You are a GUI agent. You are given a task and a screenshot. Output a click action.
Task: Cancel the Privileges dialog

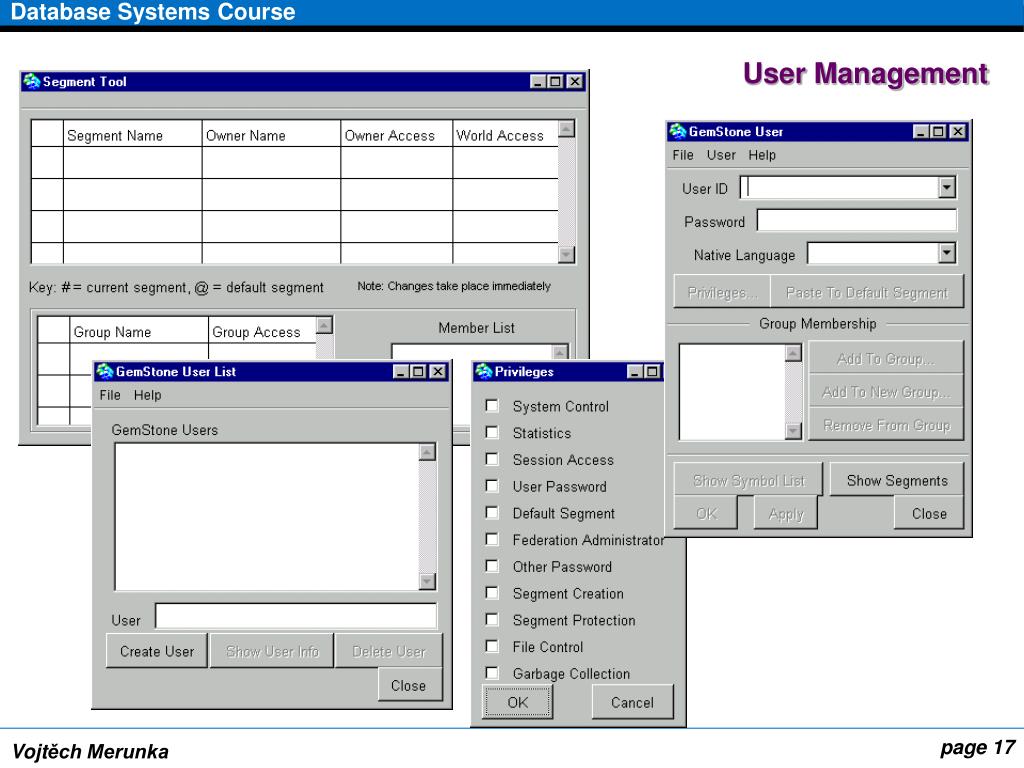632,702
